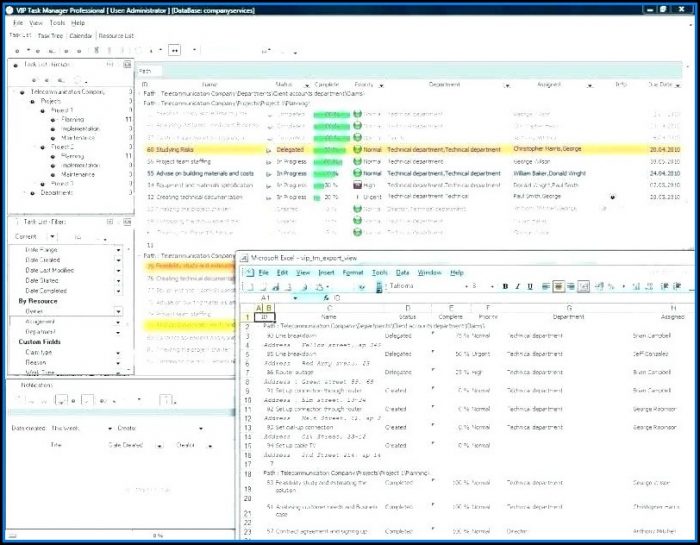
Task: Click the Name column header in task list
Action: (209, 84)
